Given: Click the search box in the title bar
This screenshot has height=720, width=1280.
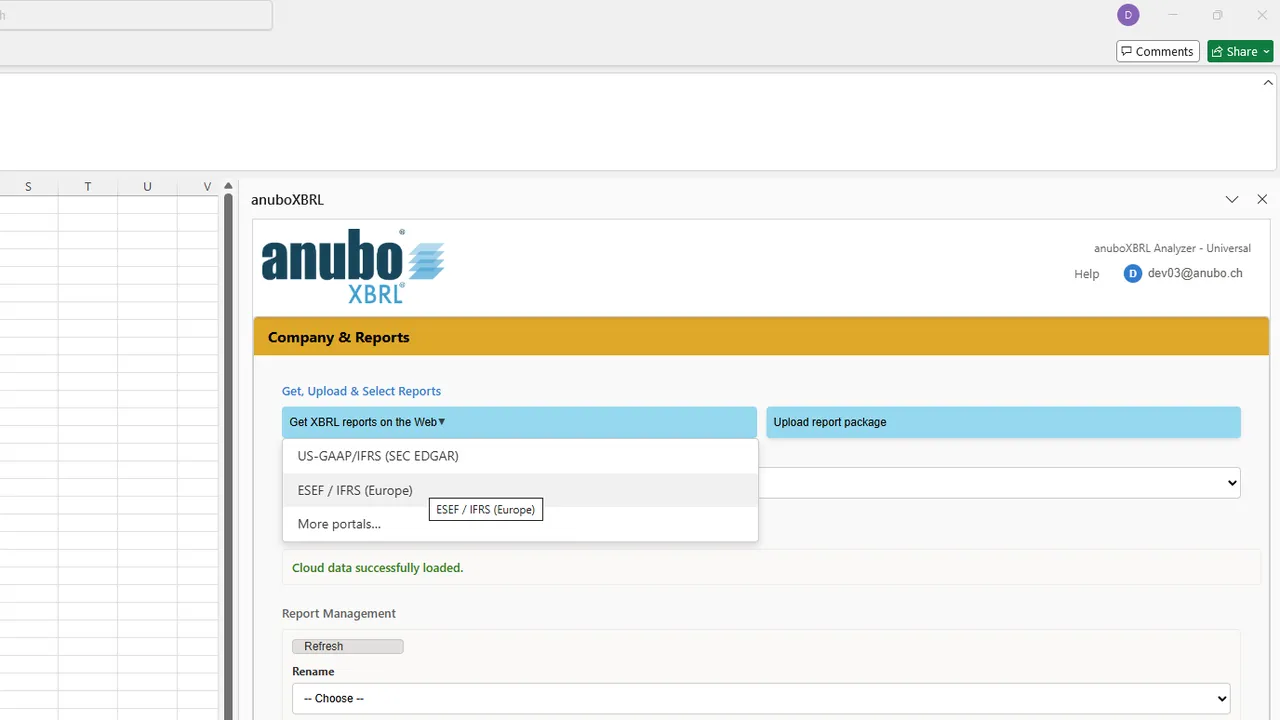Looking at the screenshot, I should [x=135, y=15].
